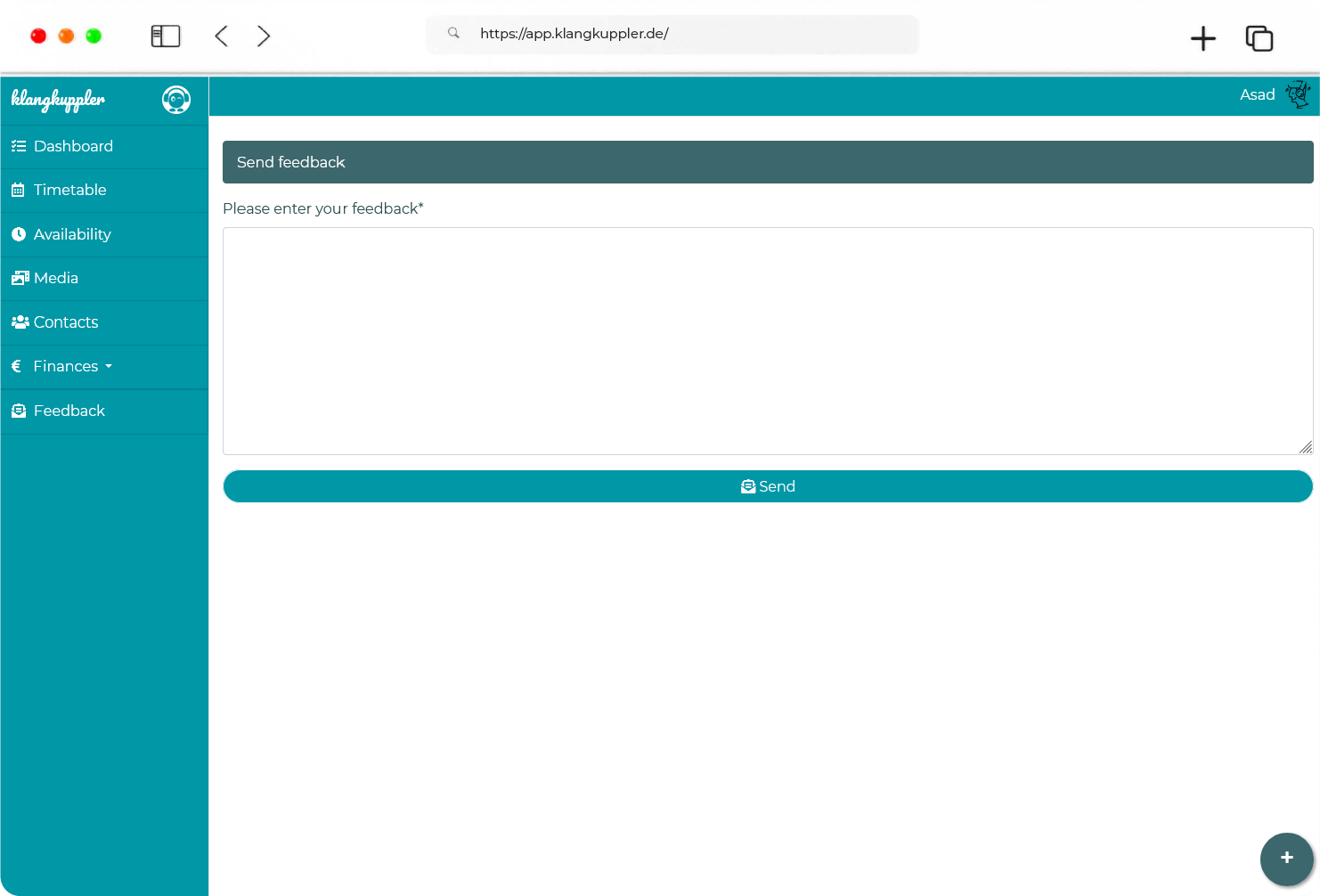The height and width of the screenshot is (896, 1320).
Task: Show all tabs overview icon
Action: pos(1259,38)
